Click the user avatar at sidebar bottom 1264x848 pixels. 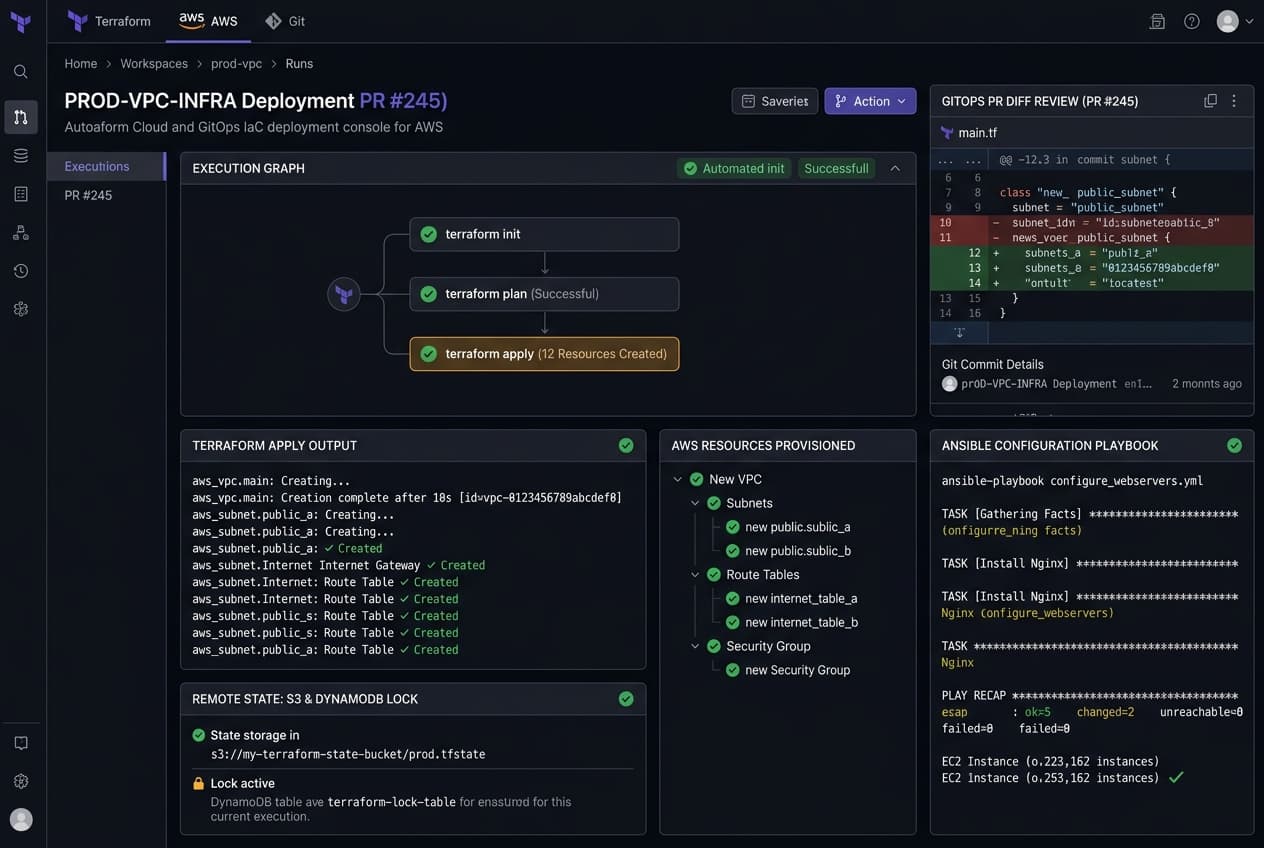[x=21, y=819]
